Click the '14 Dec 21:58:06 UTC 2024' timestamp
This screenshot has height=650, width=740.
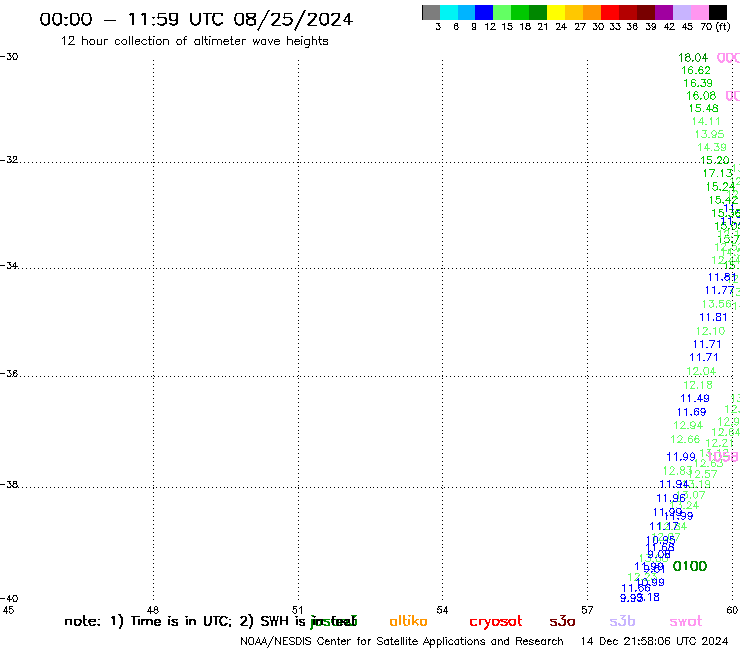coord(654,642)
